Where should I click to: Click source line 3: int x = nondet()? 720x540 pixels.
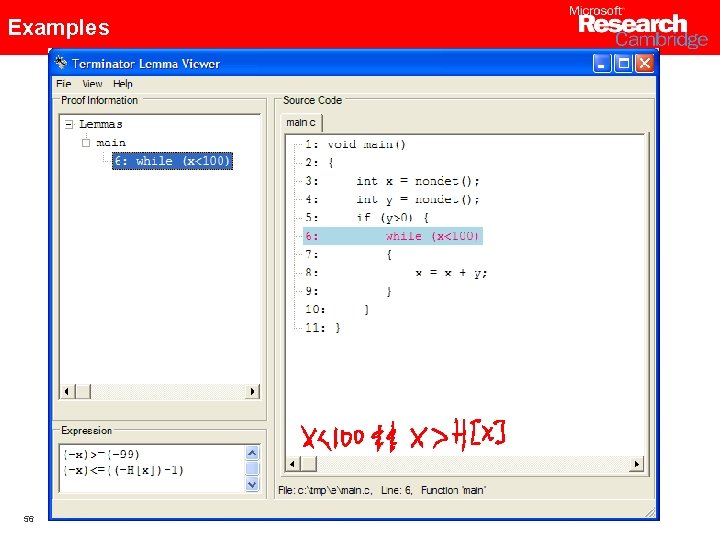[393, 181]
